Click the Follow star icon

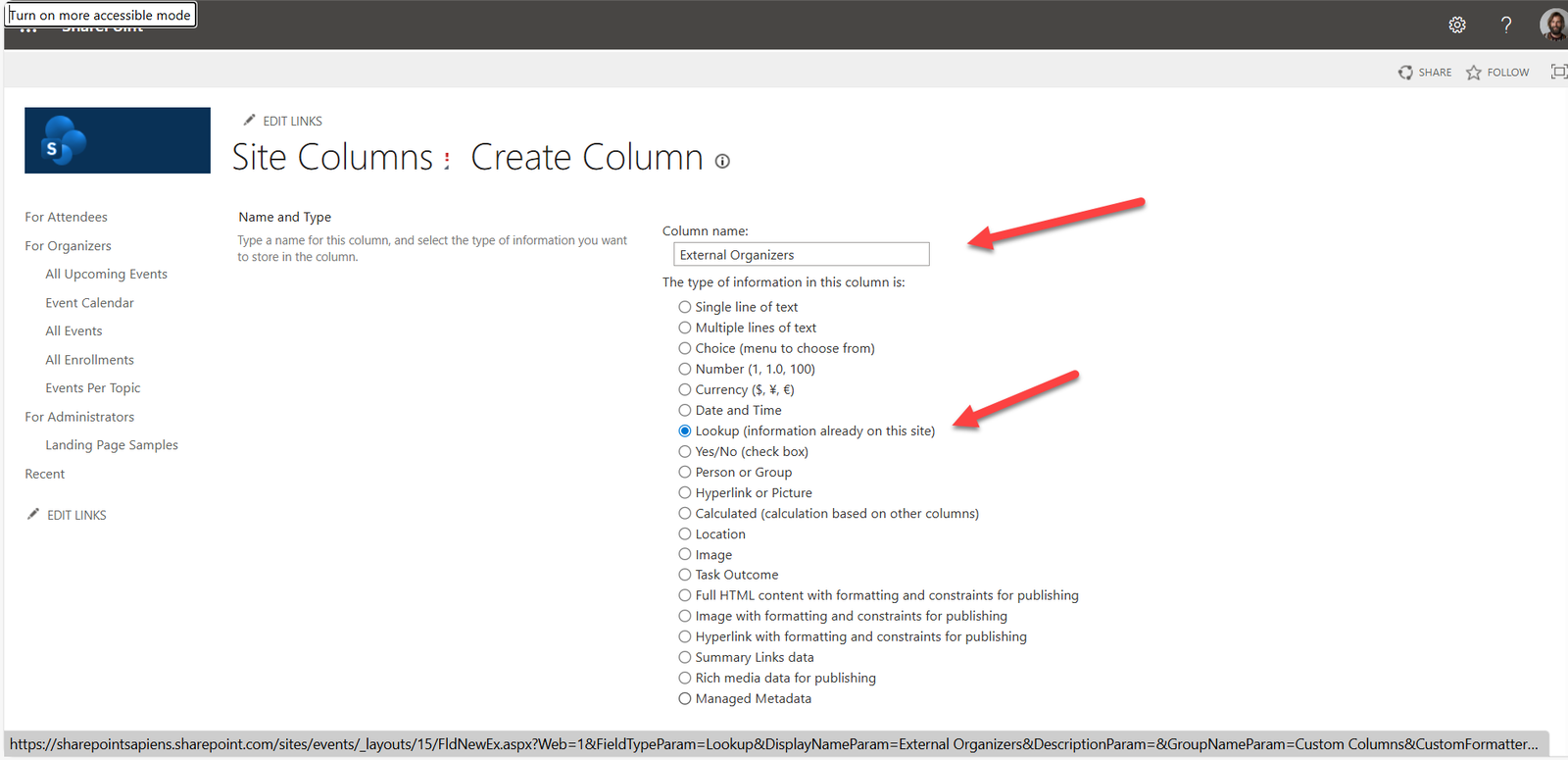pyautogui.click(x=1474, y=73)
